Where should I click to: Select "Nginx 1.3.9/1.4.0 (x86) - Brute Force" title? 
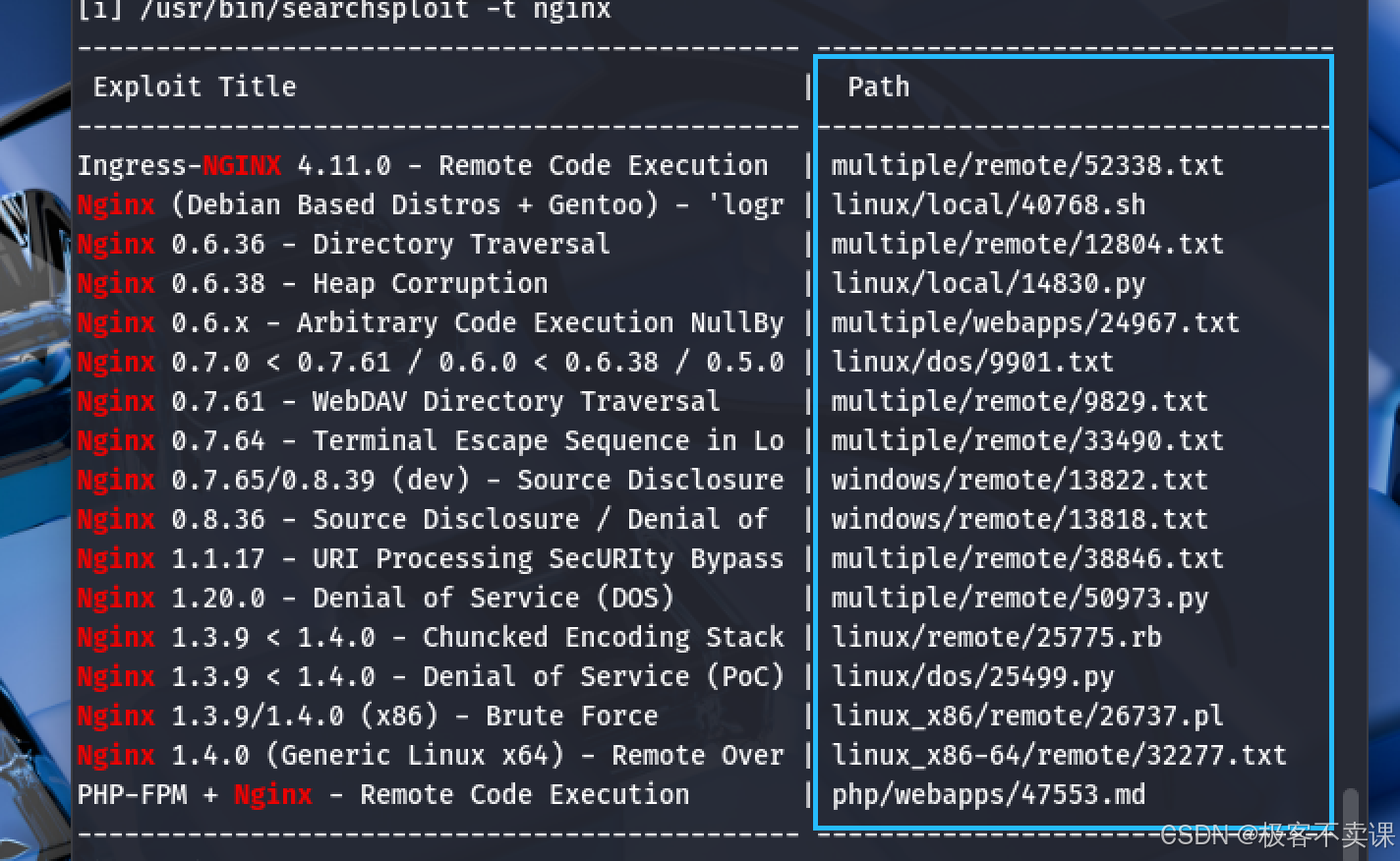pos(368,716)
